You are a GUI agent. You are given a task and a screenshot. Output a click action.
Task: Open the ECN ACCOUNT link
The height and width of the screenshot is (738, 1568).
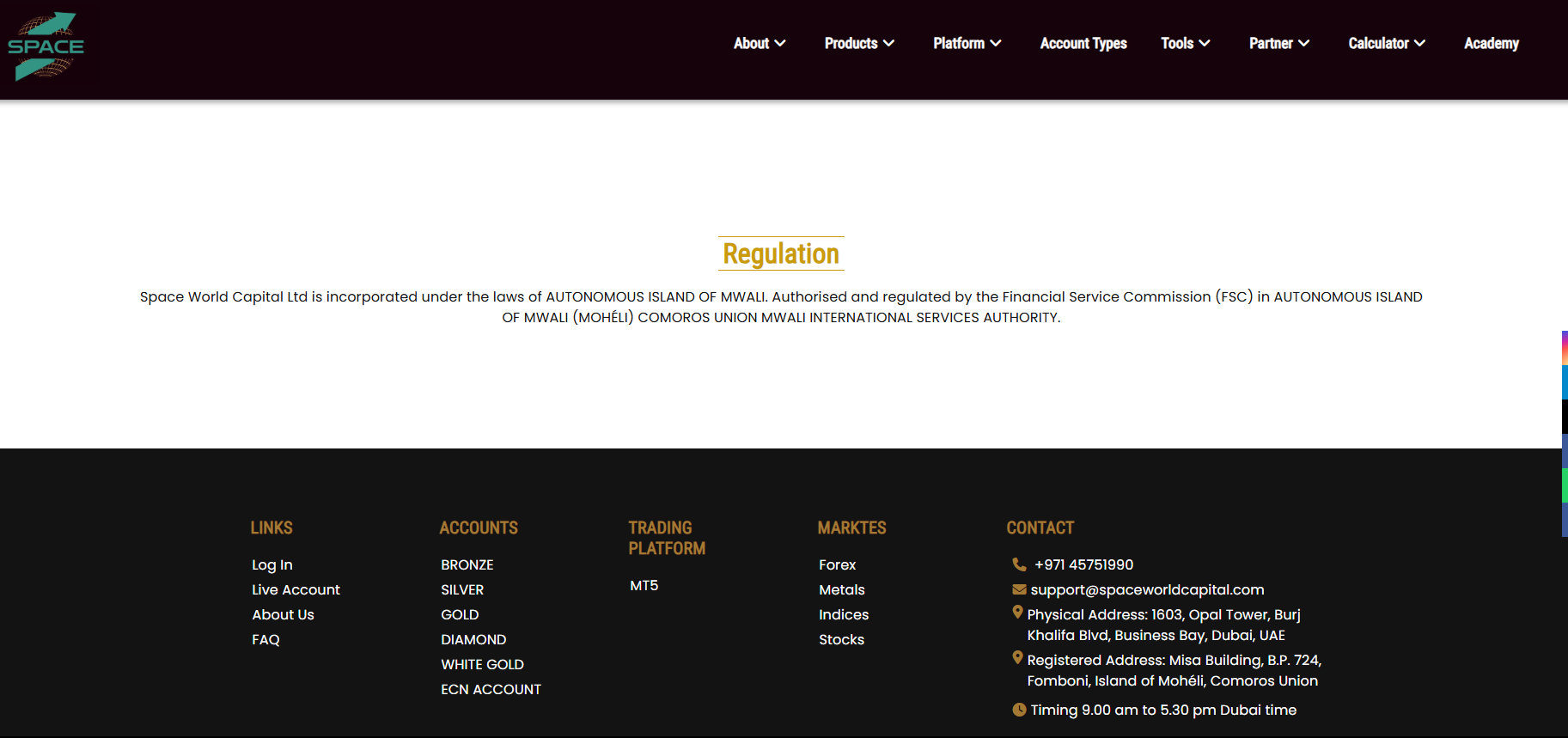pyautogui.click(x=491, y=689)
